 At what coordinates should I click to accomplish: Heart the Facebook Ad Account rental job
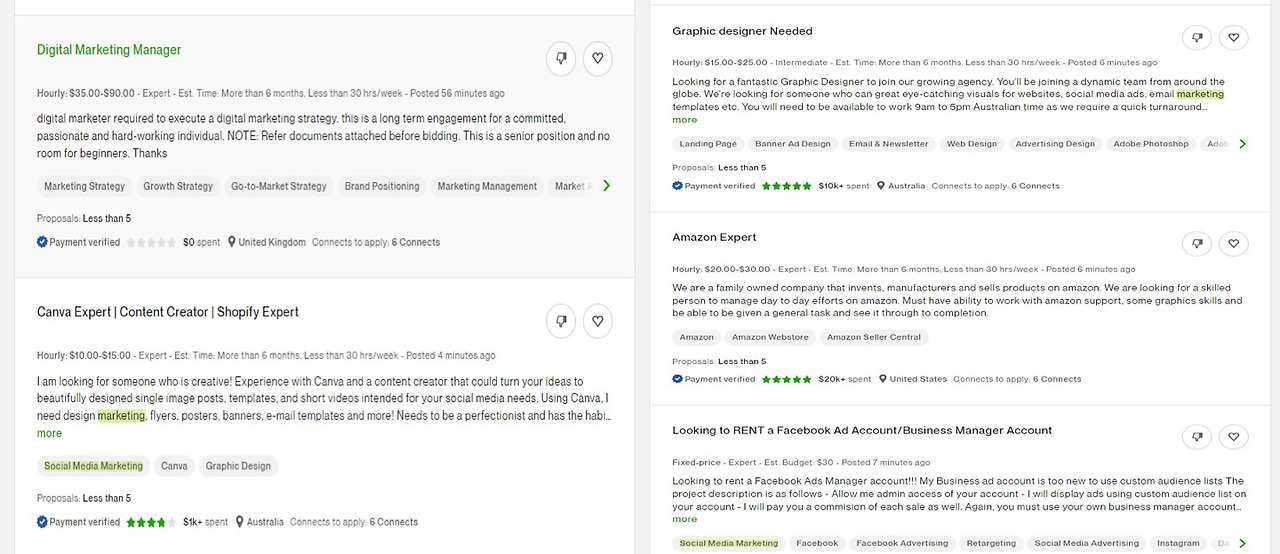(1234, 437)
